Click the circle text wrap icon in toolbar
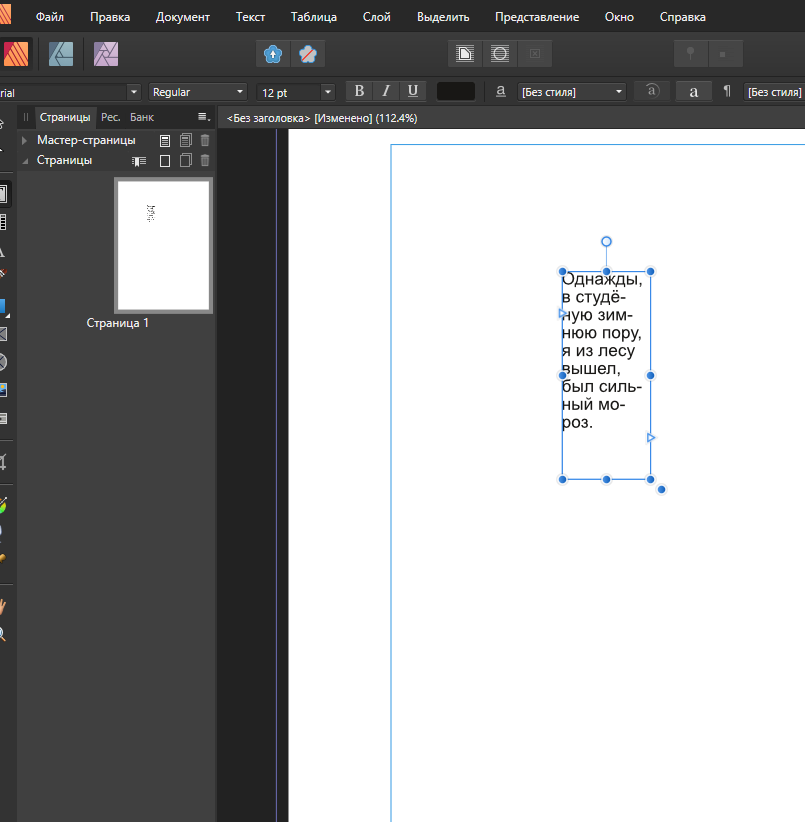This screenshot has width=805, height=822. tap(500, 54)
